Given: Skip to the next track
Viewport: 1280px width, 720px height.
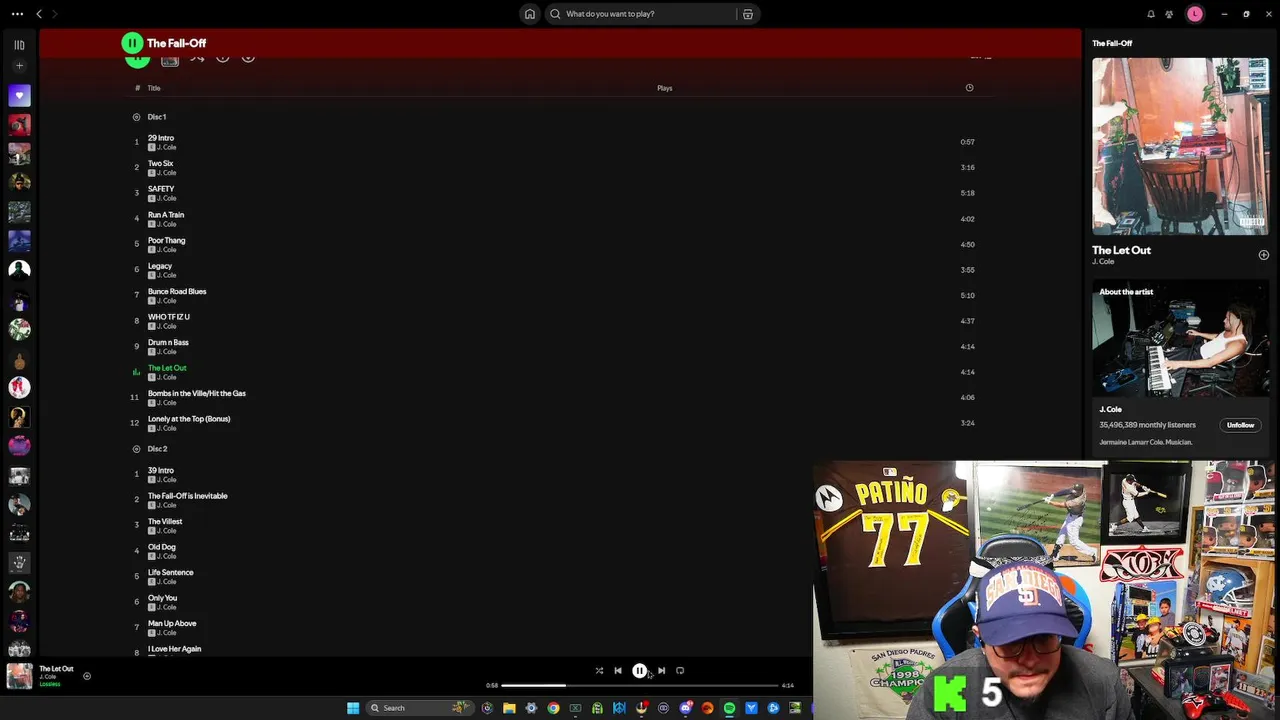Looking at the screenshot, I should point(661,671).
